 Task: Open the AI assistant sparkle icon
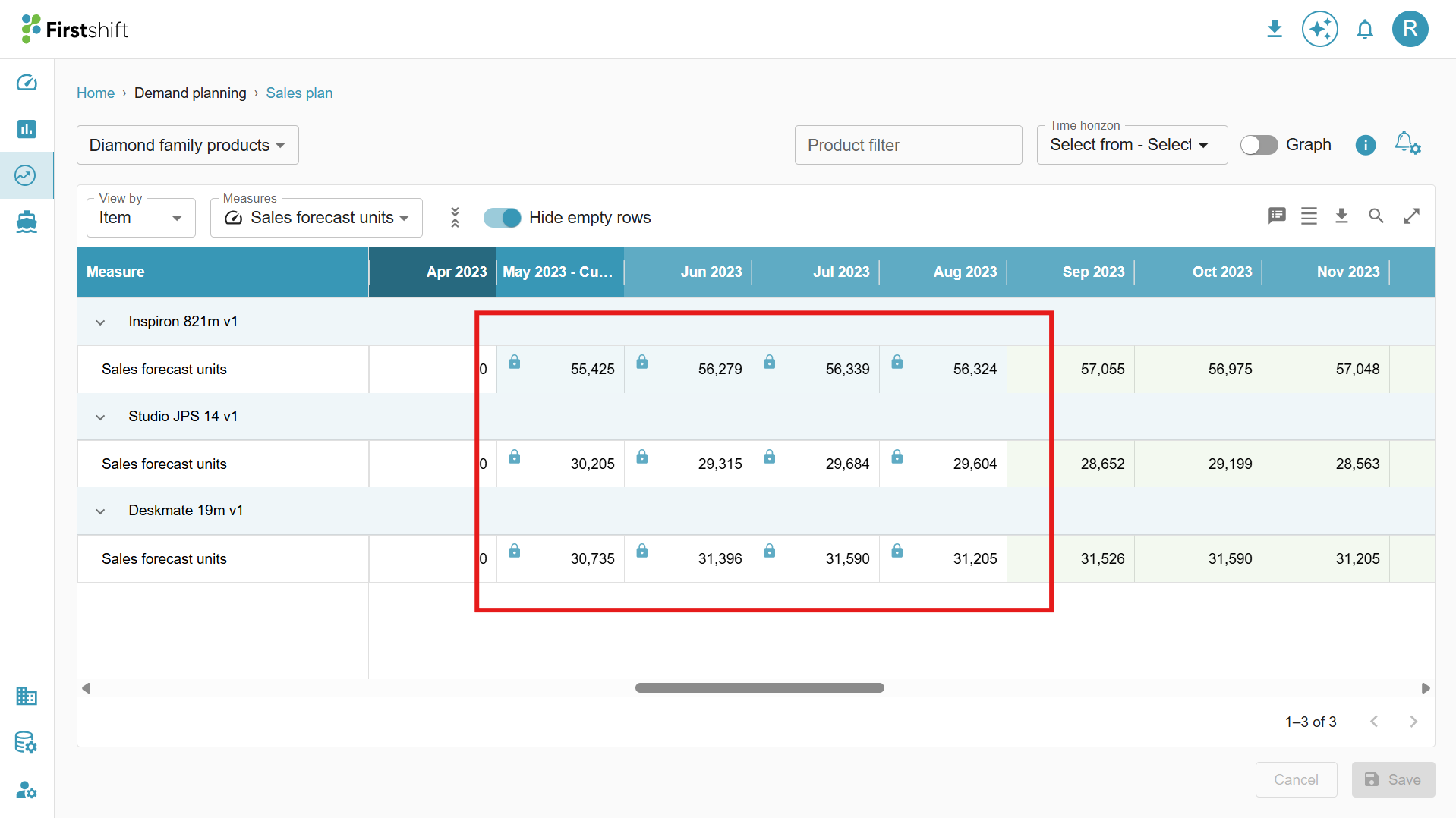pyautogui.click(x=1320, y=29)
